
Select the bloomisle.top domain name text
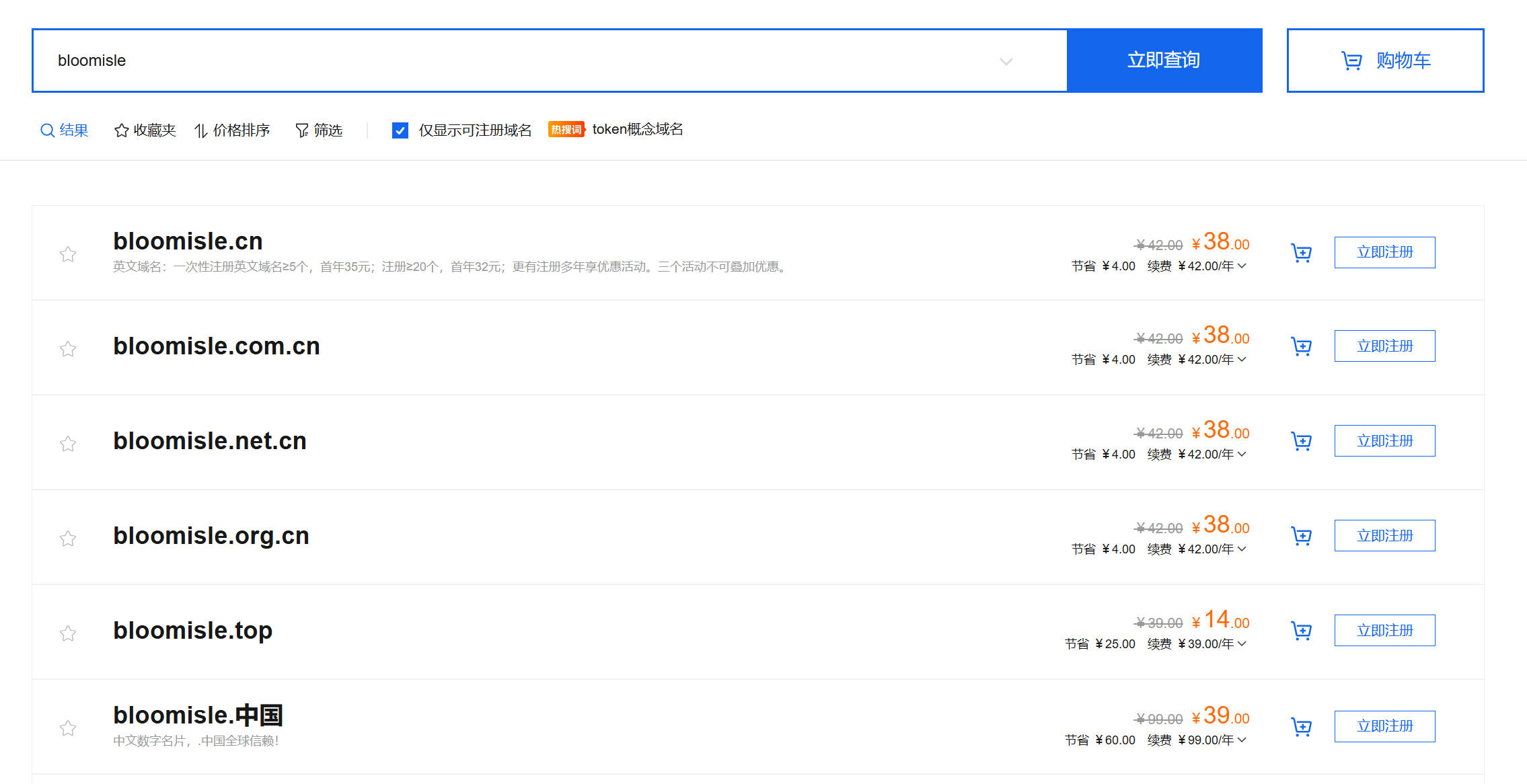pos(193,631)
